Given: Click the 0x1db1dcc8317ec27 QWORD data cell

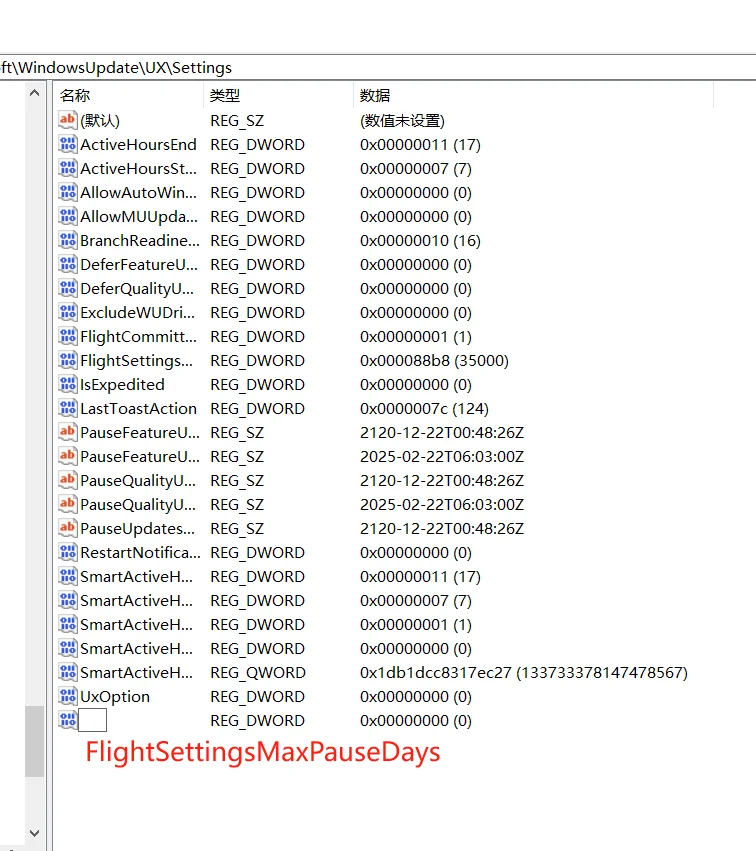Looking at the screenshot, I should pos(524,672).
